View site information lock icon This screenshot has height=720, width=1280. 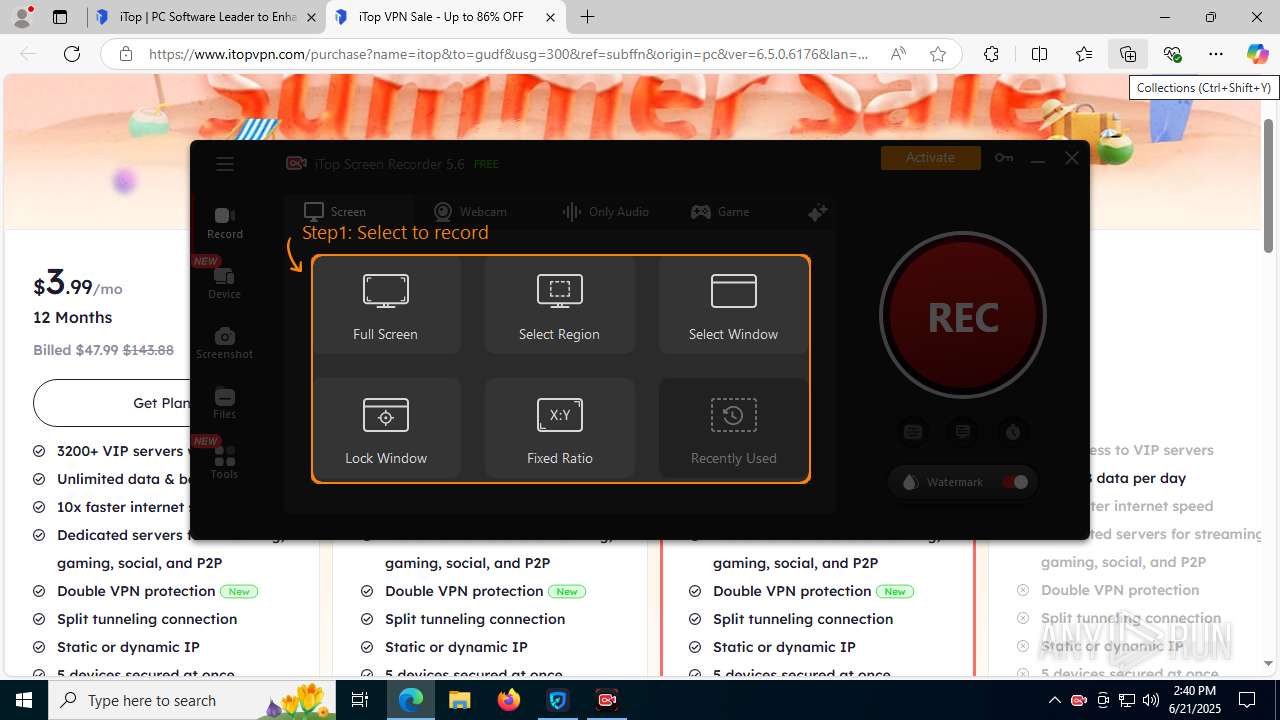[126, 54]
